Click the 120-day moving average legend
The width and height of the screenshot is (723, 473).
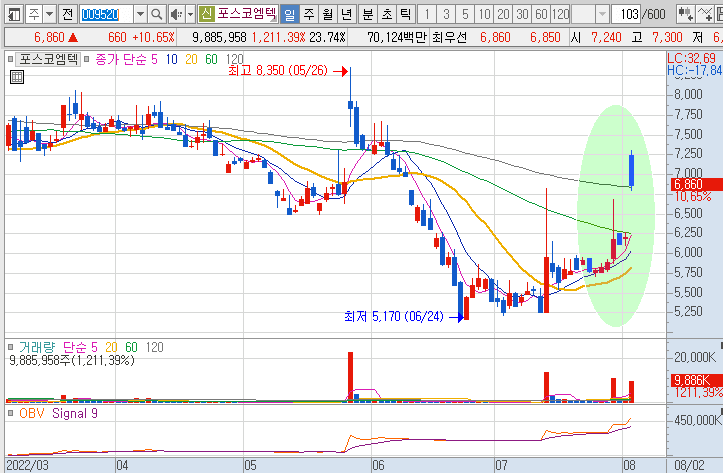(234, 59)
